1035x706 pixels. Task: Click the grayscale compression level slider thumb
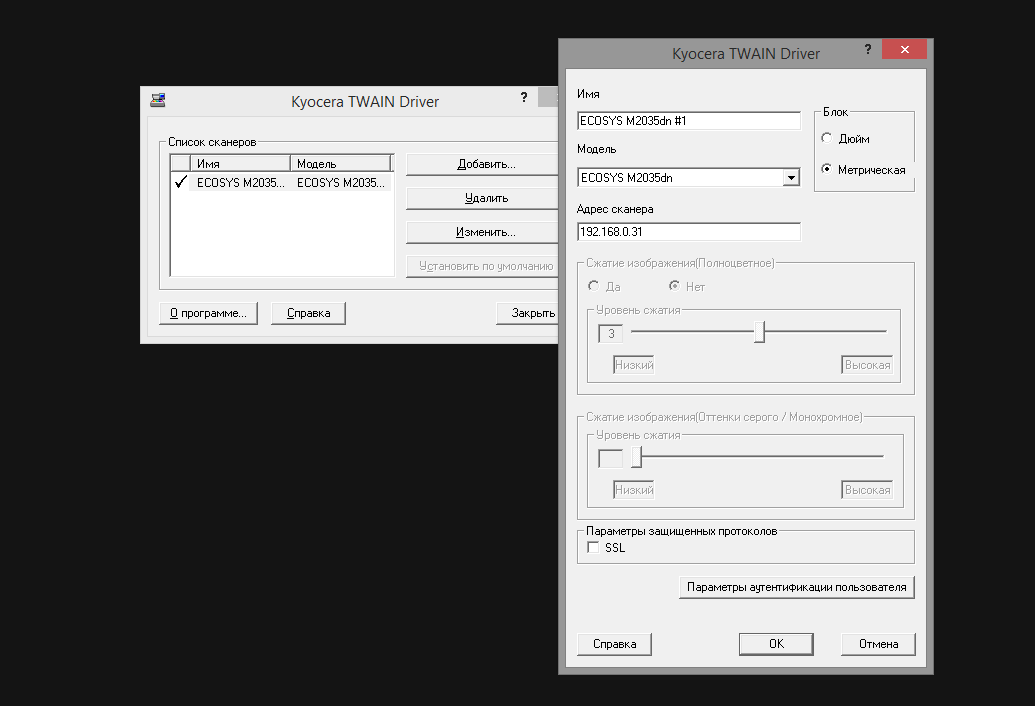coord(636,457)
